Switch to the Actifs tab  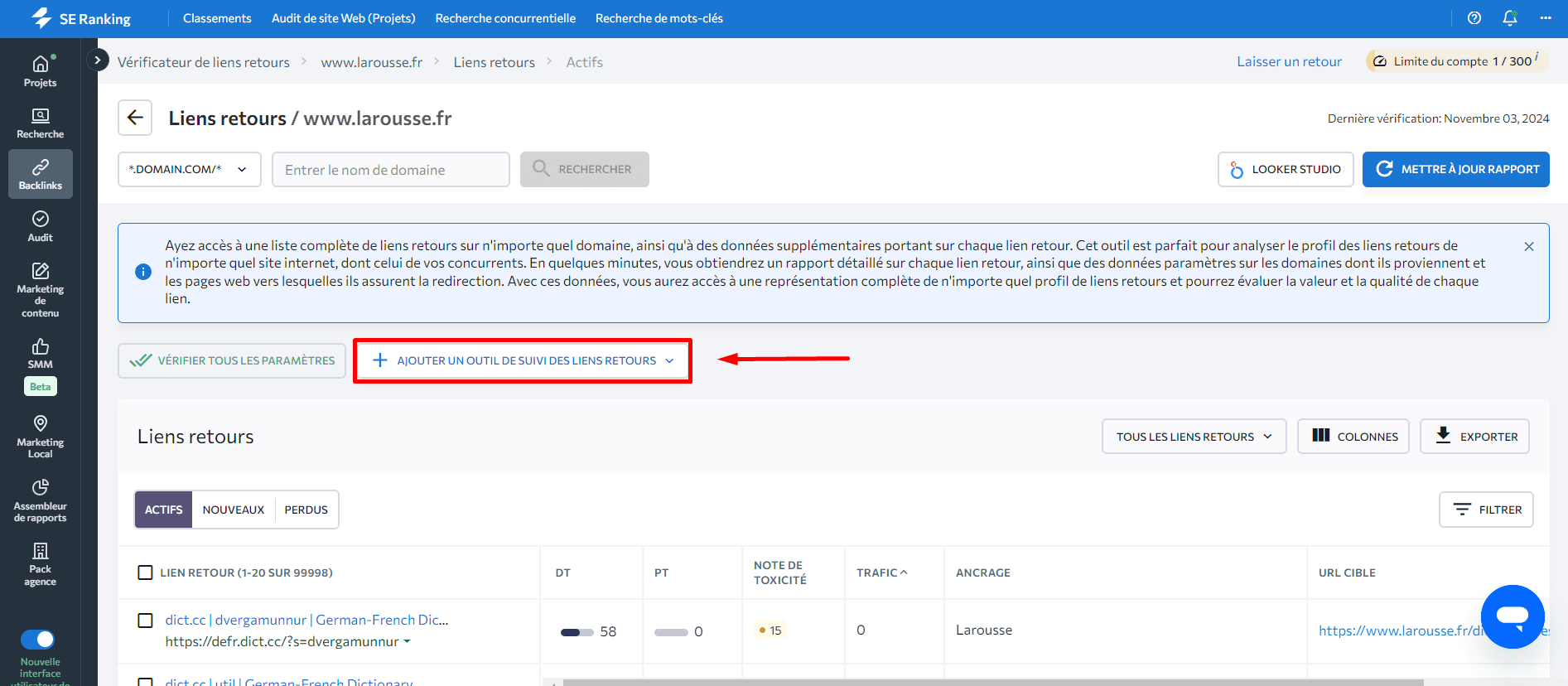(x=164, y=510)
